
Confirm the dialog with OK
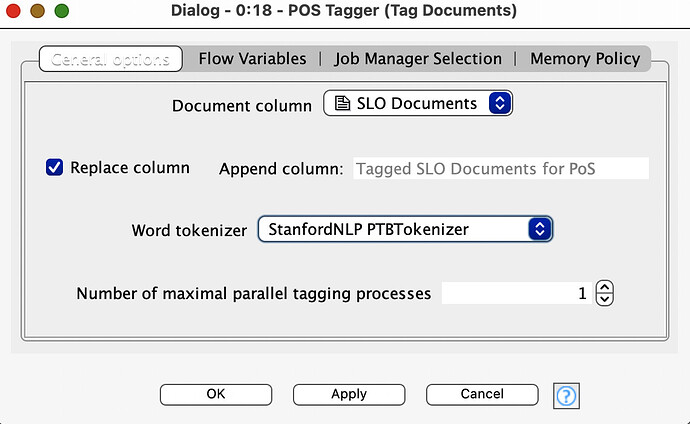[x=216, y=394]
